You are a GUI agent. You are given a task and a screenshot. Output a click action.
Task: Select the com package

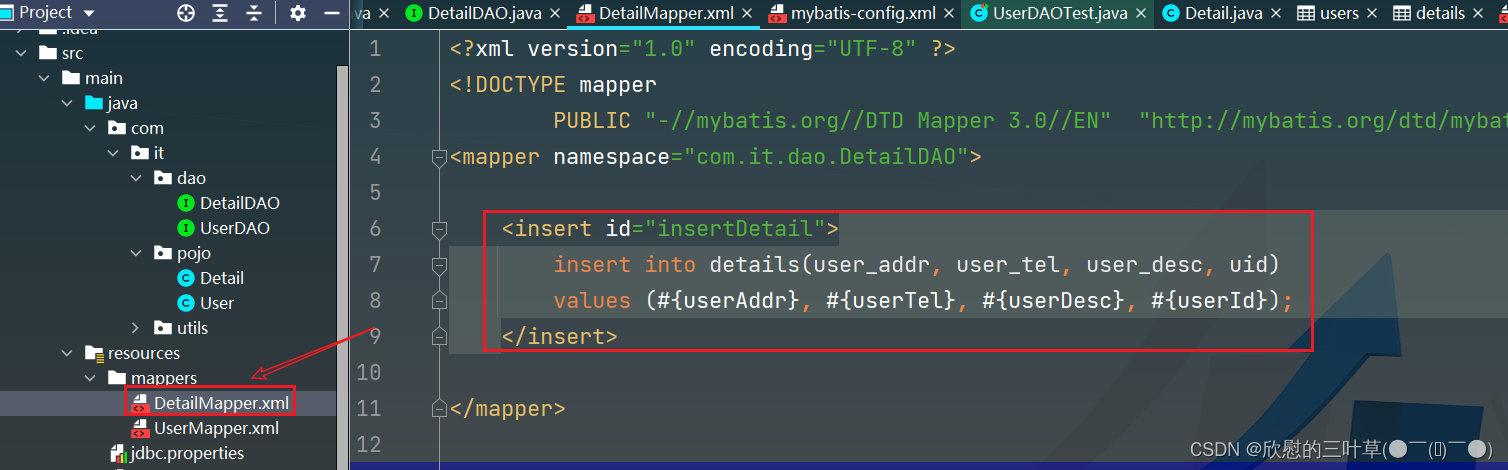click(x=147, y=128)
